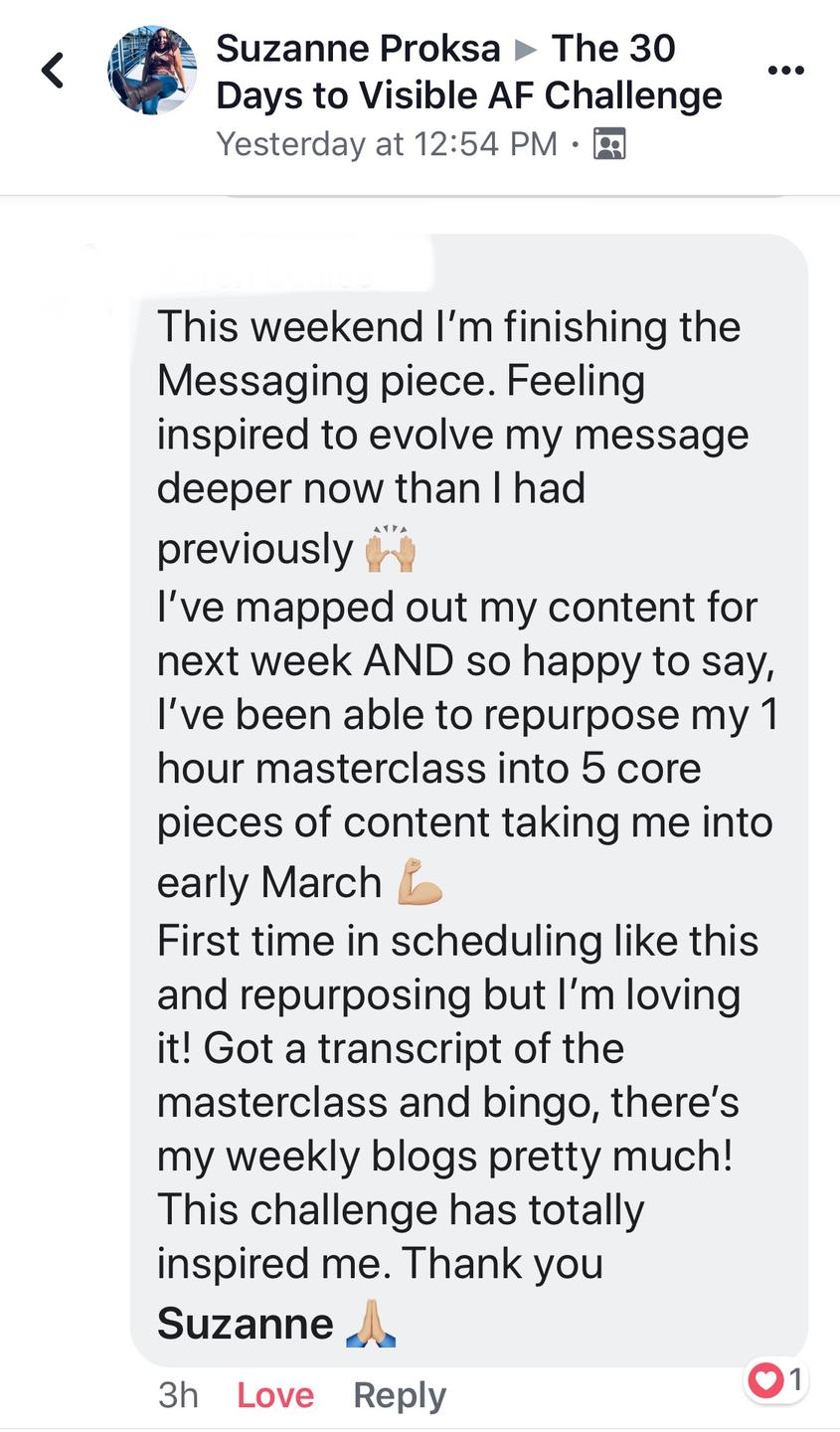Image resolution: width=840 pixels, height=1432 pixels.
Task: Tap the 'my weekly blogs pretty much!' text line
Action: click(444, 1157)
